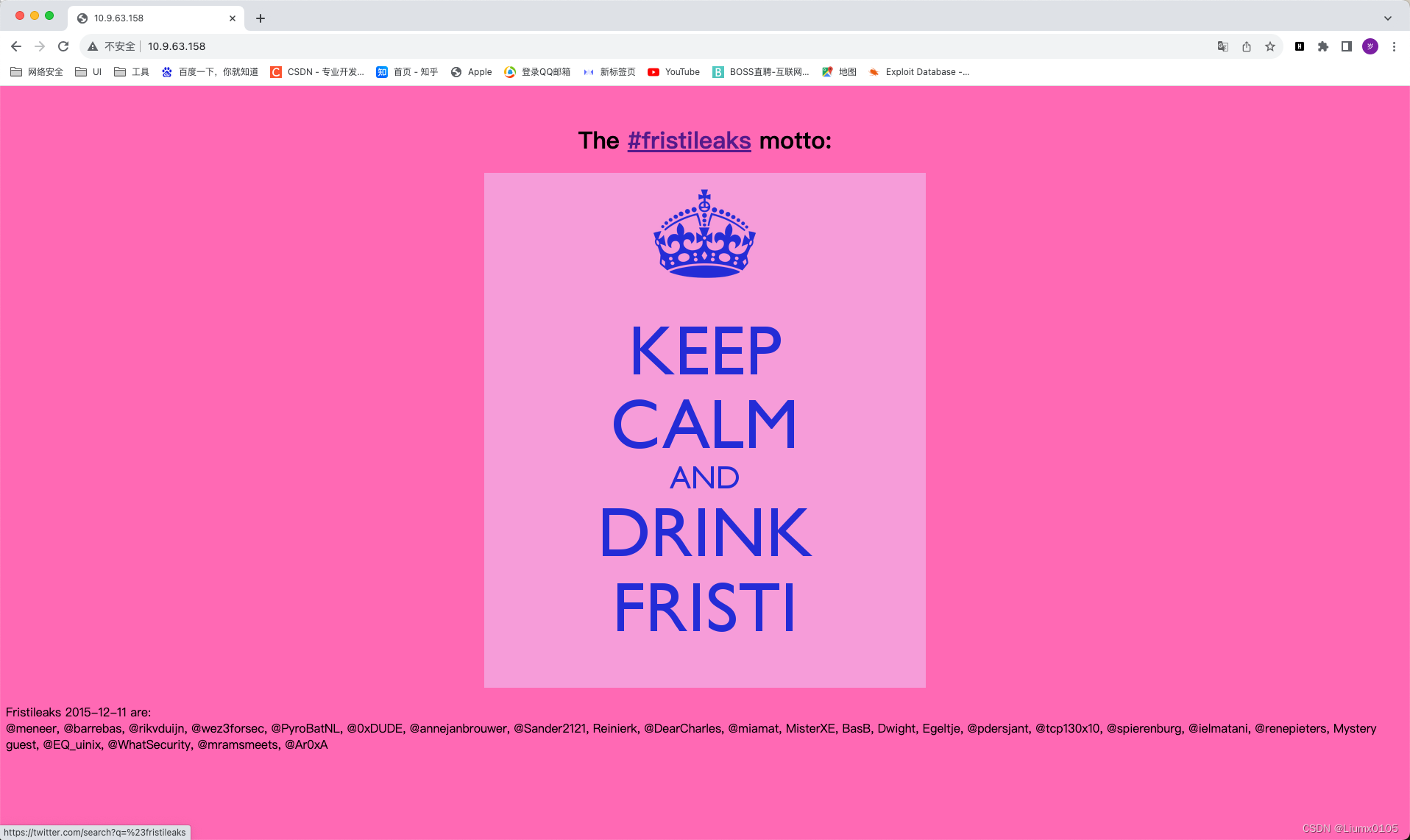Viewport: 1410px width, 840px height.
Task: Click the text @annejanbrouwer
Action: click(x=458, y=728)
